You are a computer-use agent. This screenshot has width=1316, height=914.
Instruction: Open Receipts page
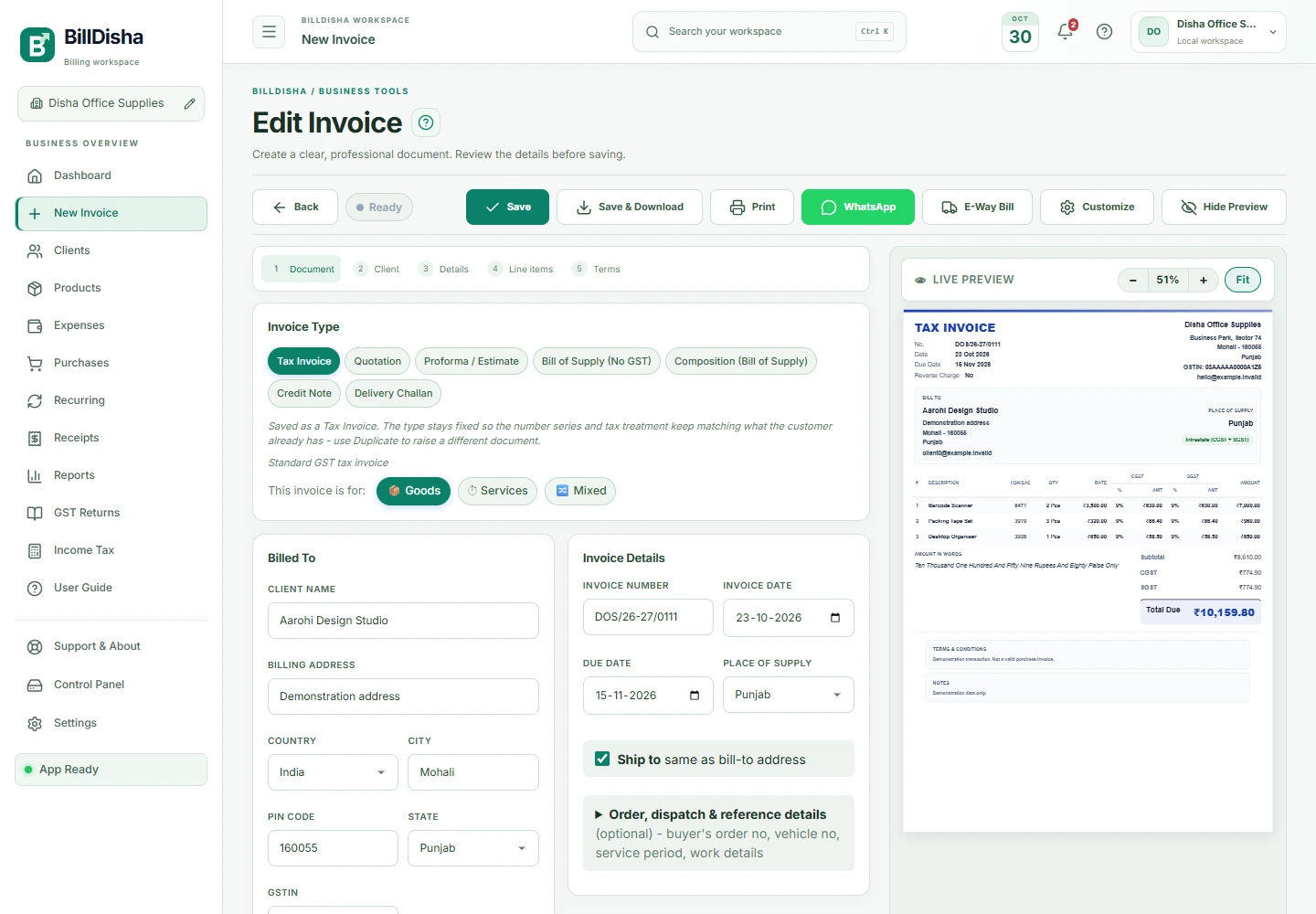click(x=111, y=438)
